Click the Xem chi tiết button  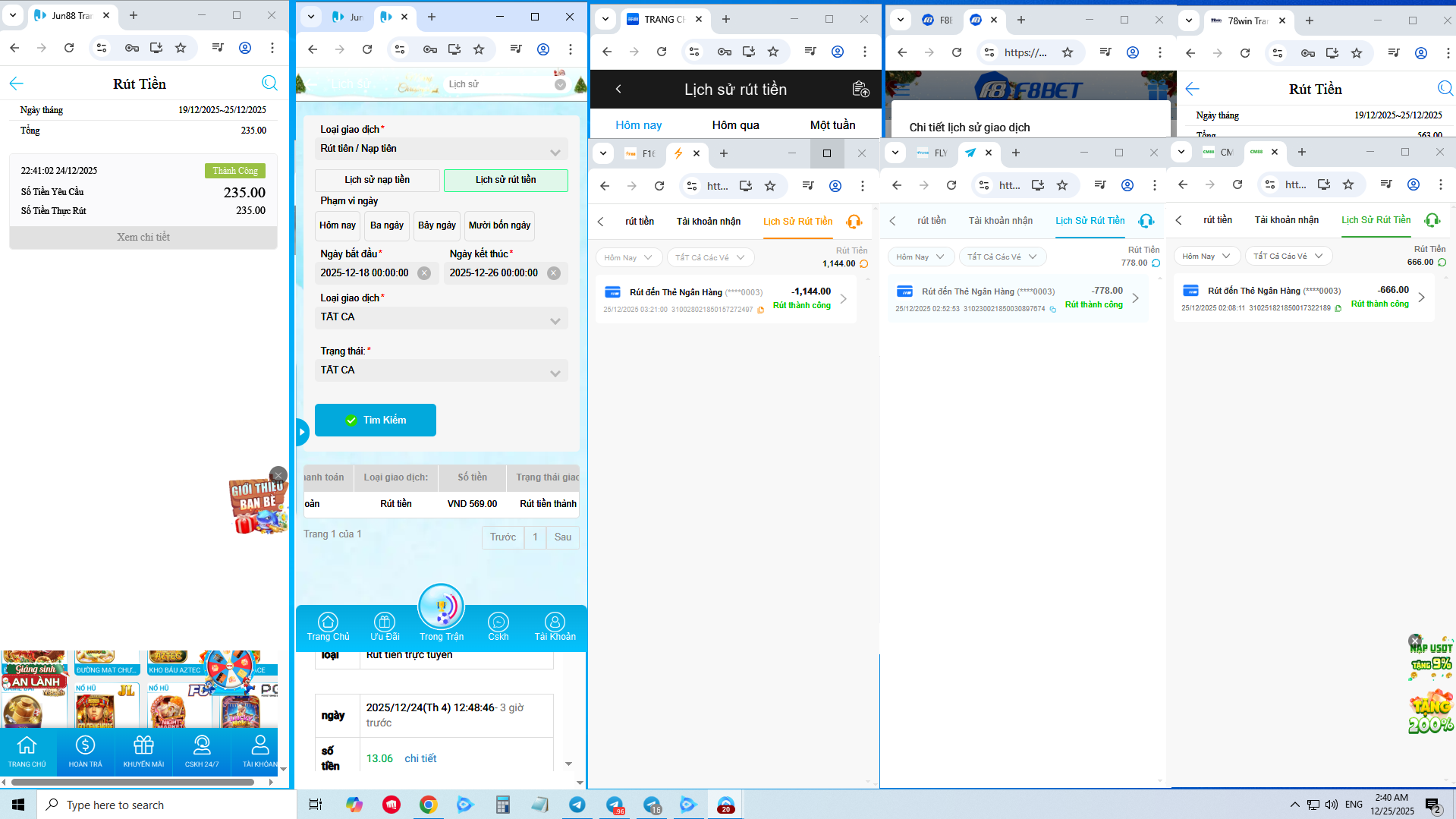click(x=143, y=238)
